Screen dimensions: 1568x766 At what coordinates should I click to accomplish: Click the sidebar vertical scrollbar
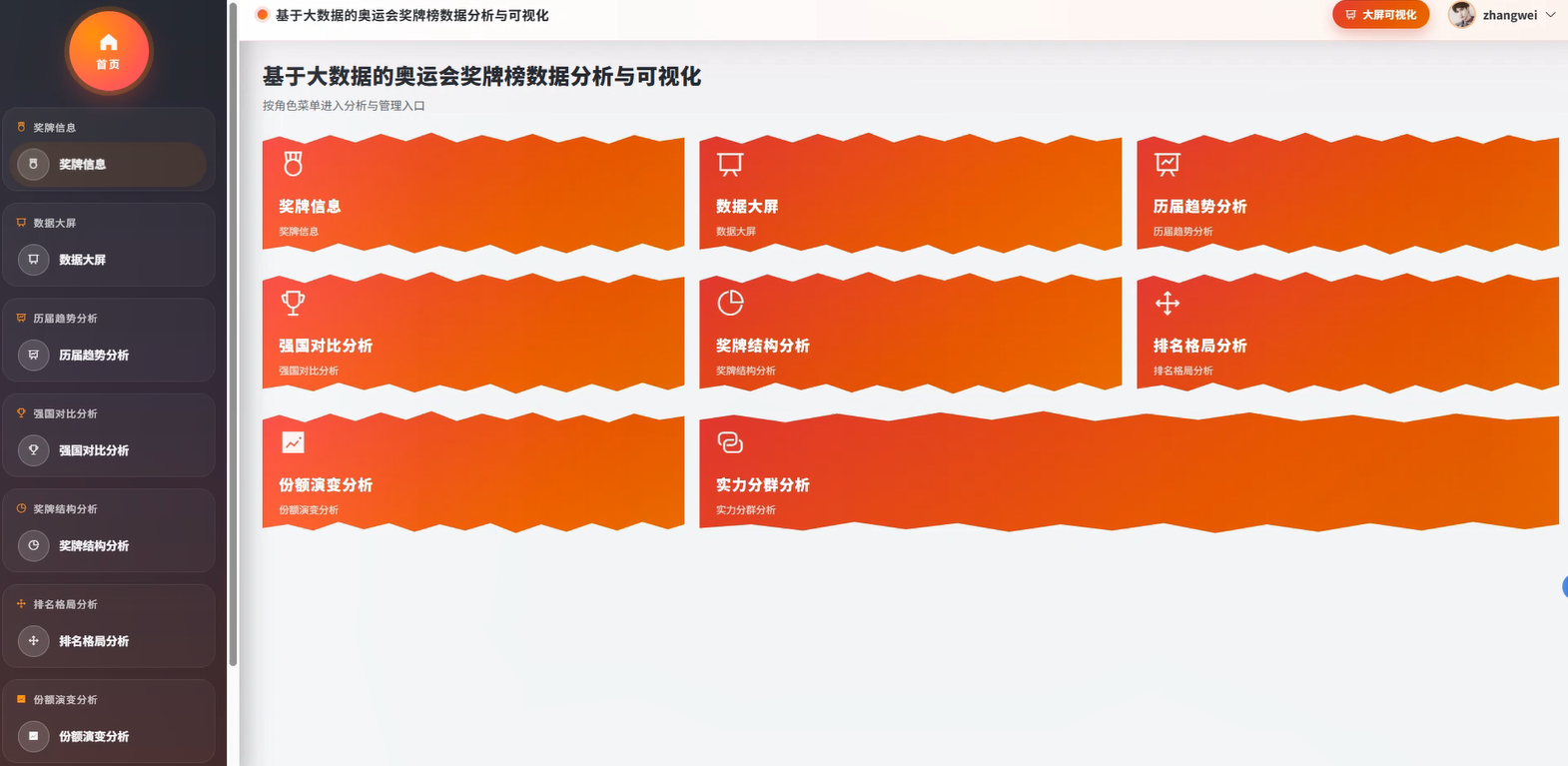point(233,334)
